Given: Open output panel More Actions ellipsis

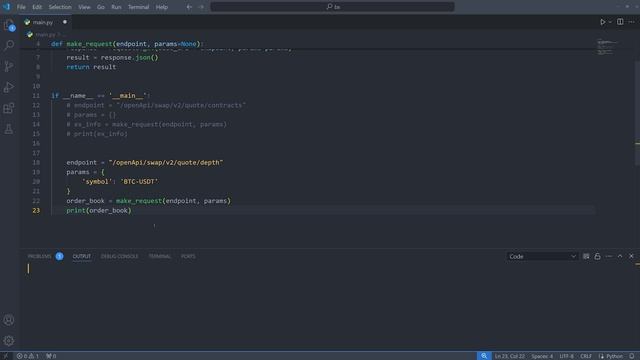Looking at the screenshot, I should click(x=609, y=256).
